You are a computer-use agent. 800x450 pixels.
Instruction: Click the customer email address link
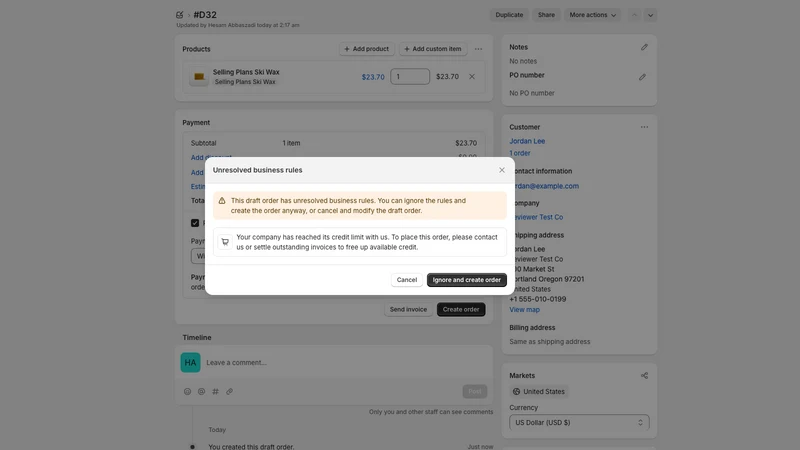tap(546, 186)
